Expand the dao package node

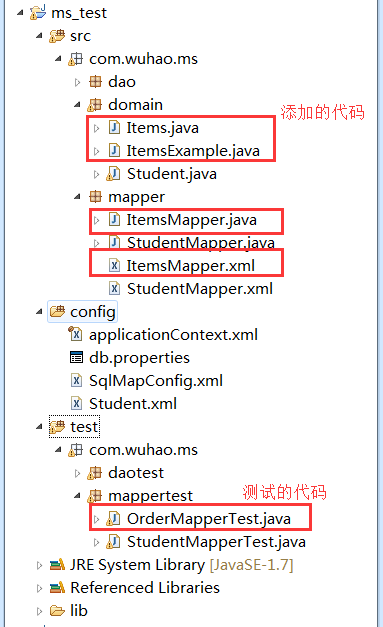point(78,82)
